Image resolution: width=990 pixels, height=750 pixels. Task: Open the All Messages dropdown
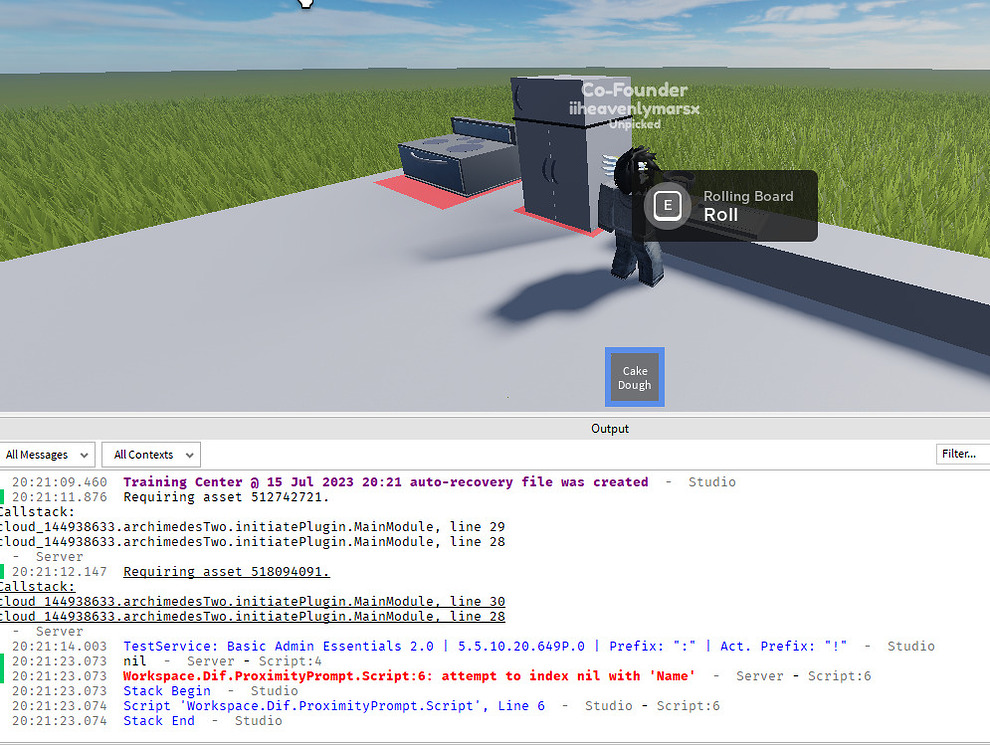[x=47, y=454]
